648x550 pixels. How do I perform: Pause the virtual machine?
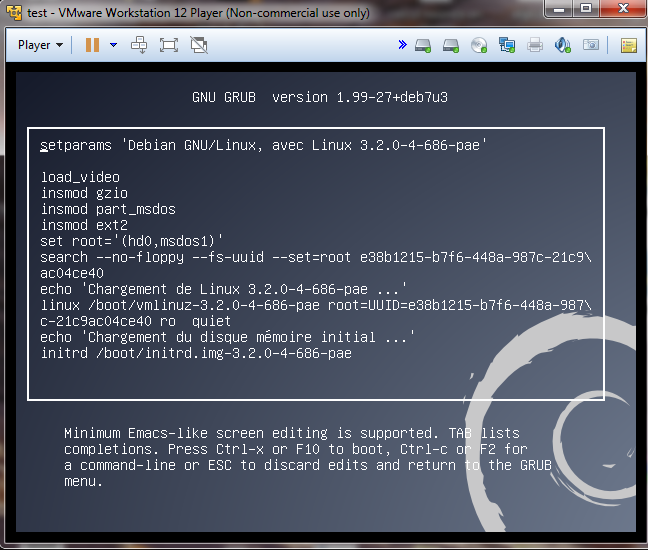92,45
